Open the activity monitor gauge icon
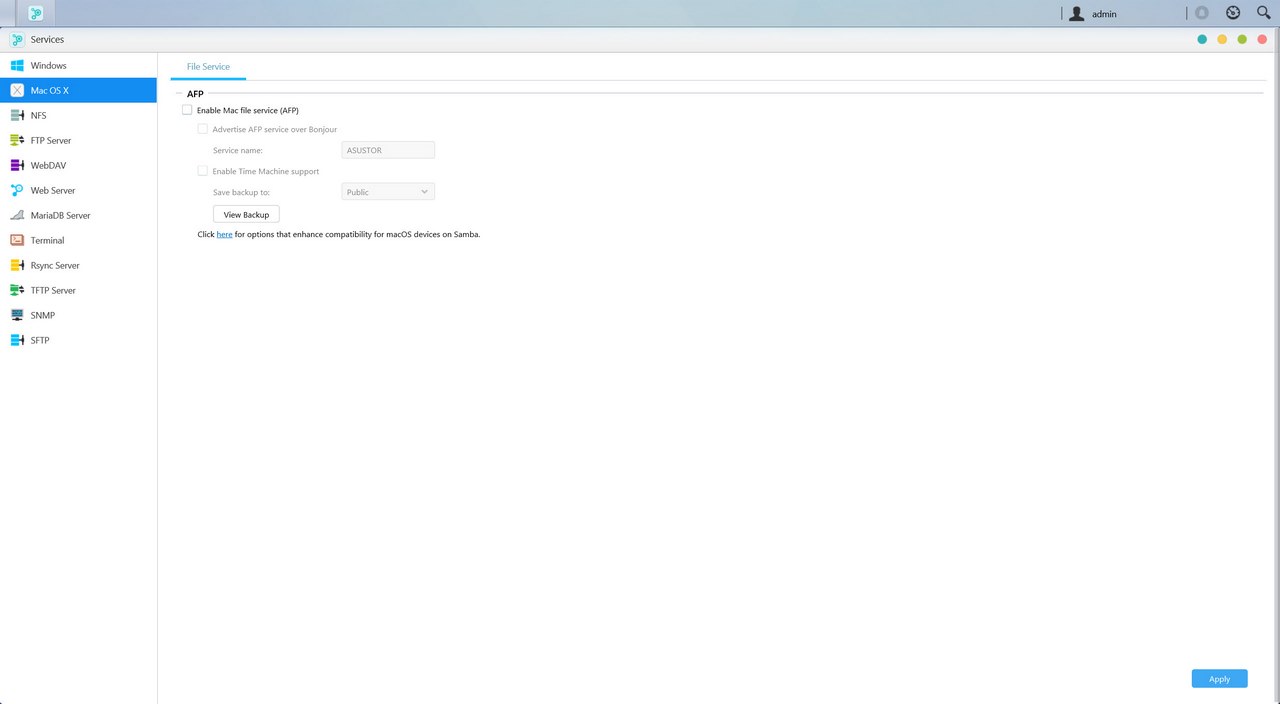This screenshot has width=1280, height=704. click(x=1233, y=14)
